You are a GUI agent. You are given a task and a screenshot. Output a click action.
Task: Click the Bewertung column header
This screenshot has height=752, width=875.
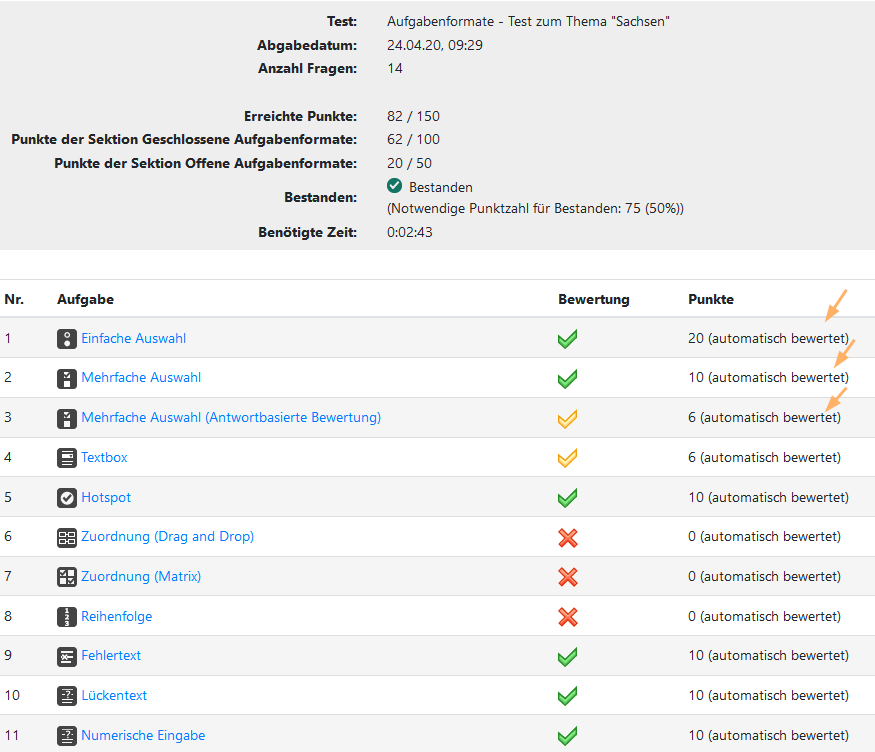pyautogui.click(x=594, y=299)
